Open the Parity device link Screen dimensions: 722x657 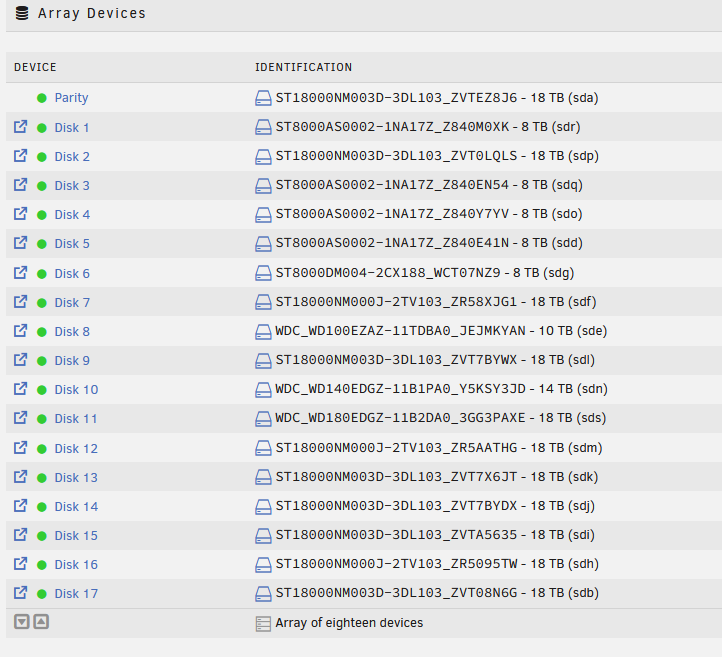click(x=71, y=98)
